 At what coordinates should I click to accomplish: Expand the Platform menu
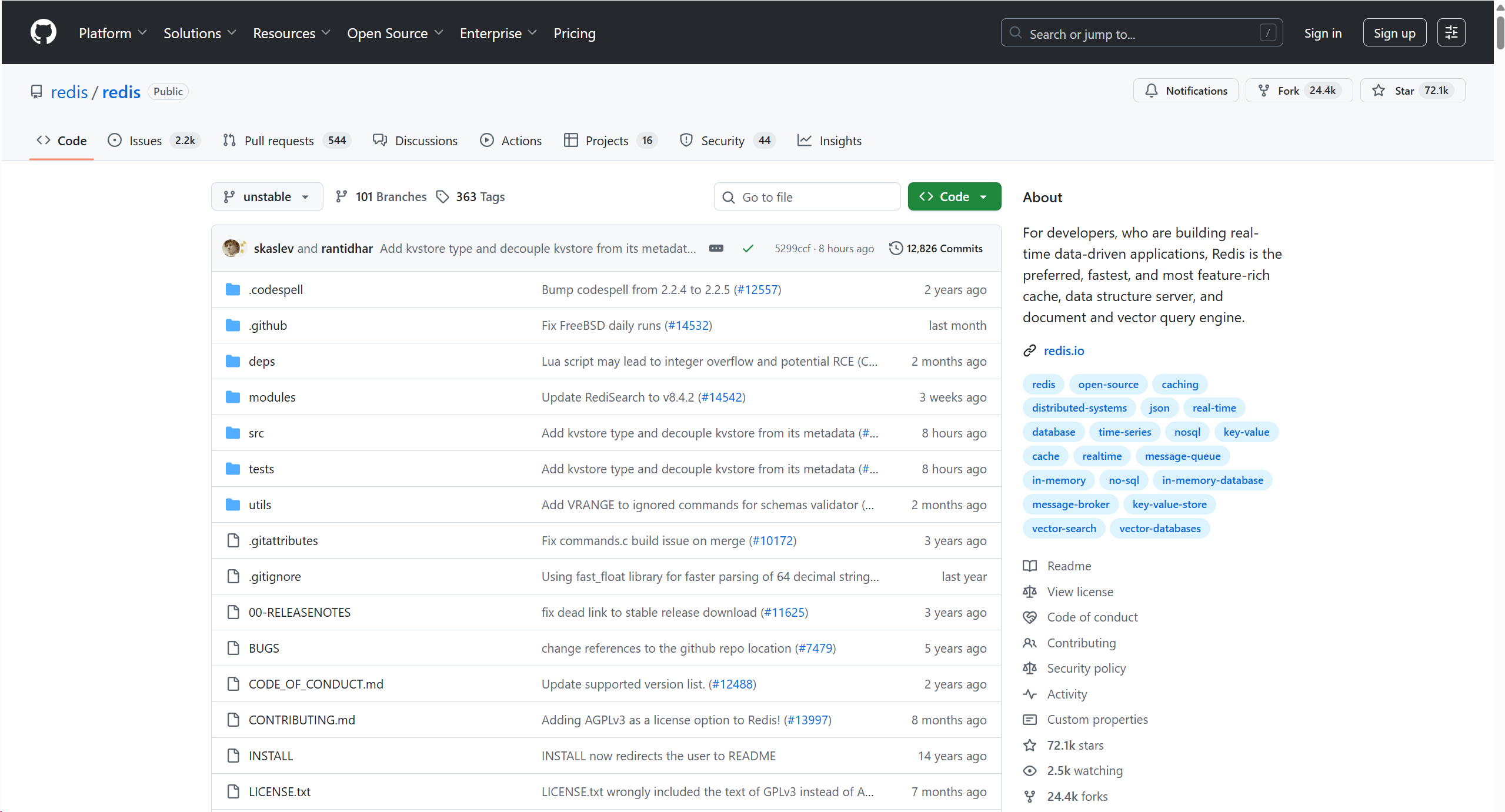(x=112, y=34)
